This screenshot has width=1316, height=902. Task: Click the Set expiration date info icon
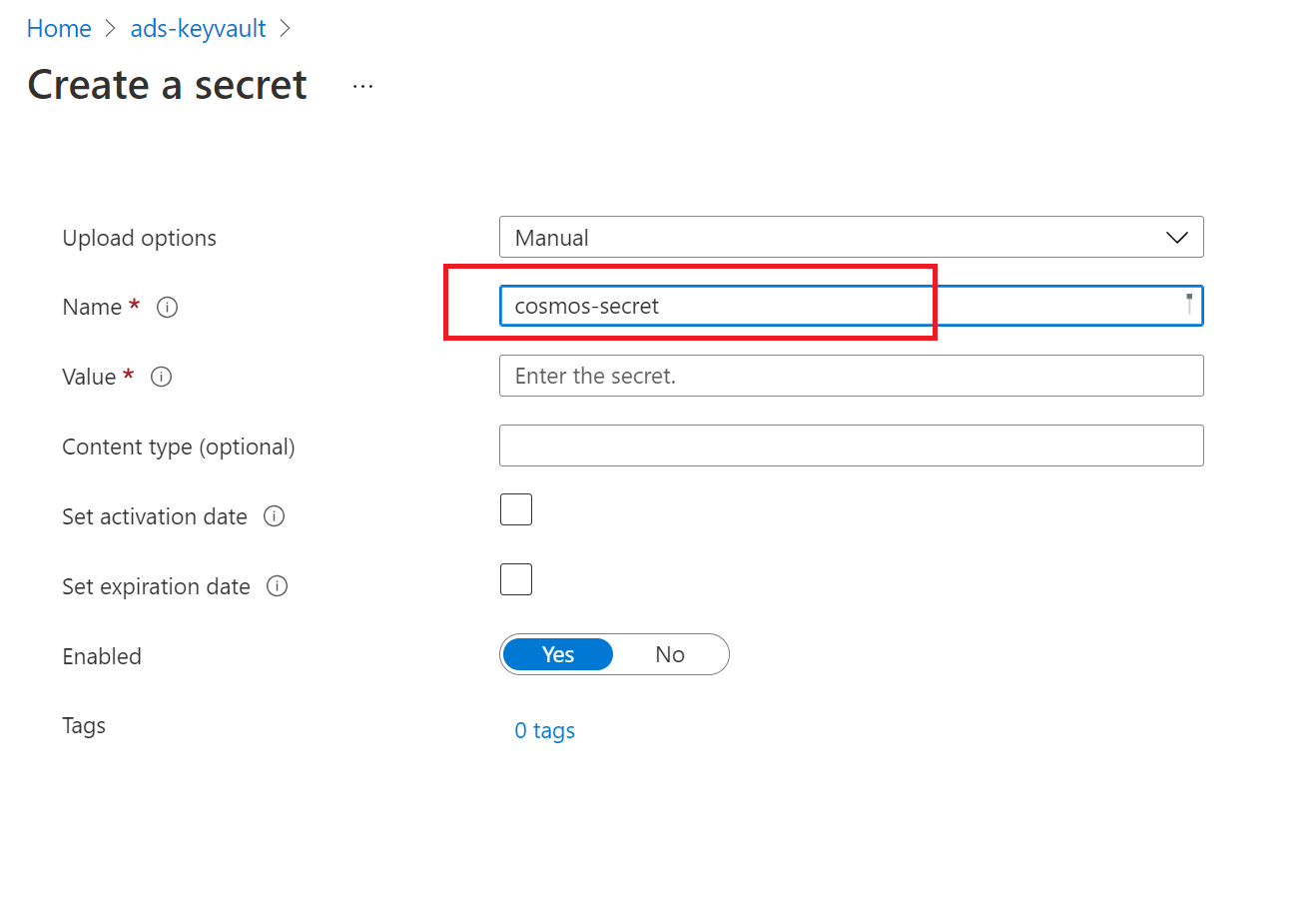[277, 587]
